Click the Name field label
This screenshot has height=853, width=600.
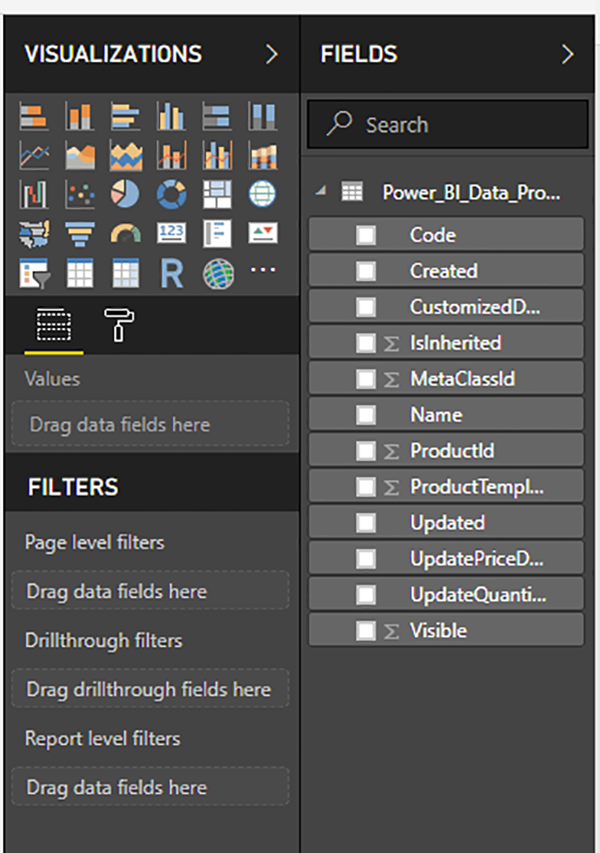pyautogui.click(x=436, y=415)
